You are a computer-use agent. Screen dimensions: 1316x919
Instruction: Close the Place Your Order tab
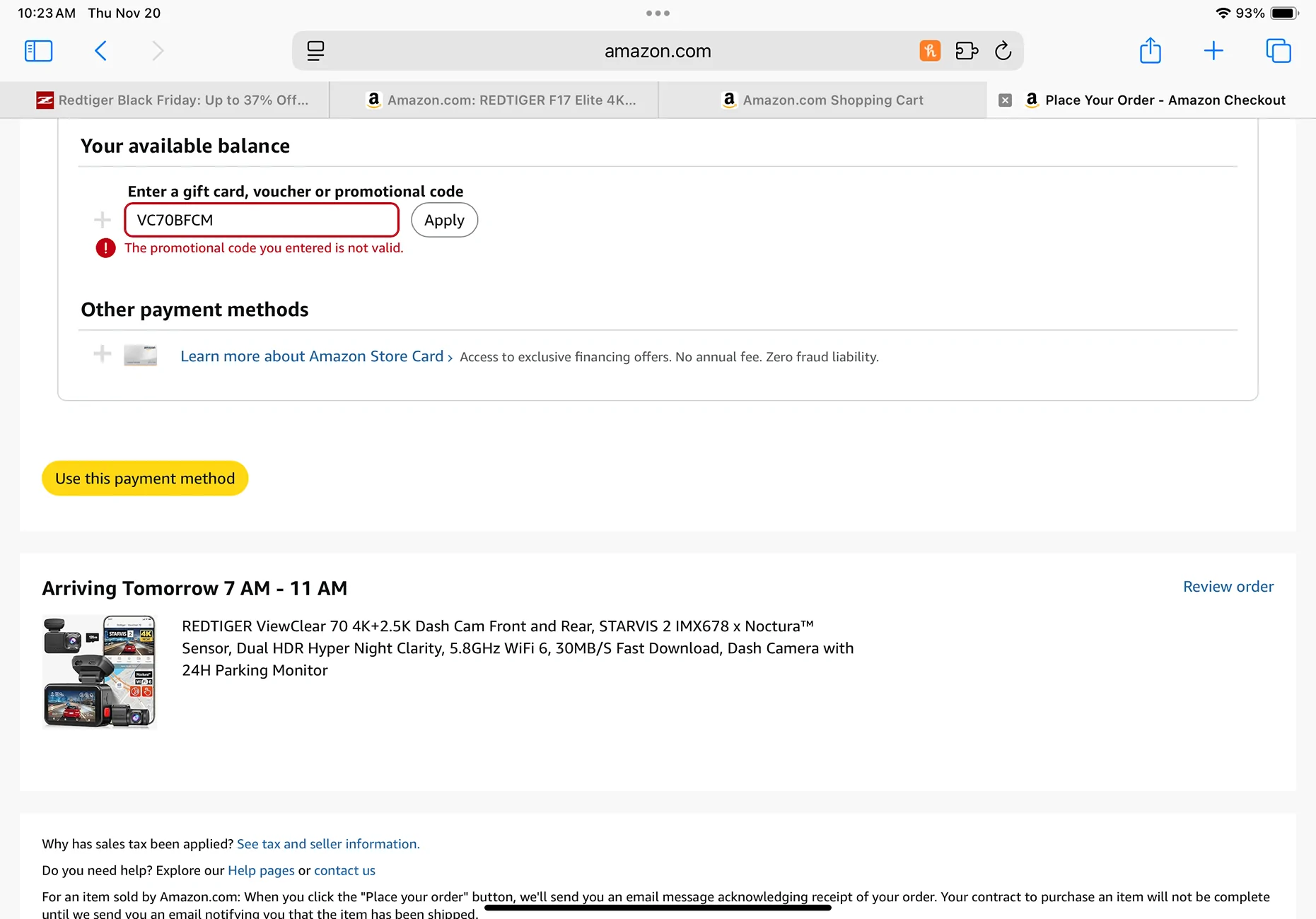pyautogui.click(x=1005, y=100)
